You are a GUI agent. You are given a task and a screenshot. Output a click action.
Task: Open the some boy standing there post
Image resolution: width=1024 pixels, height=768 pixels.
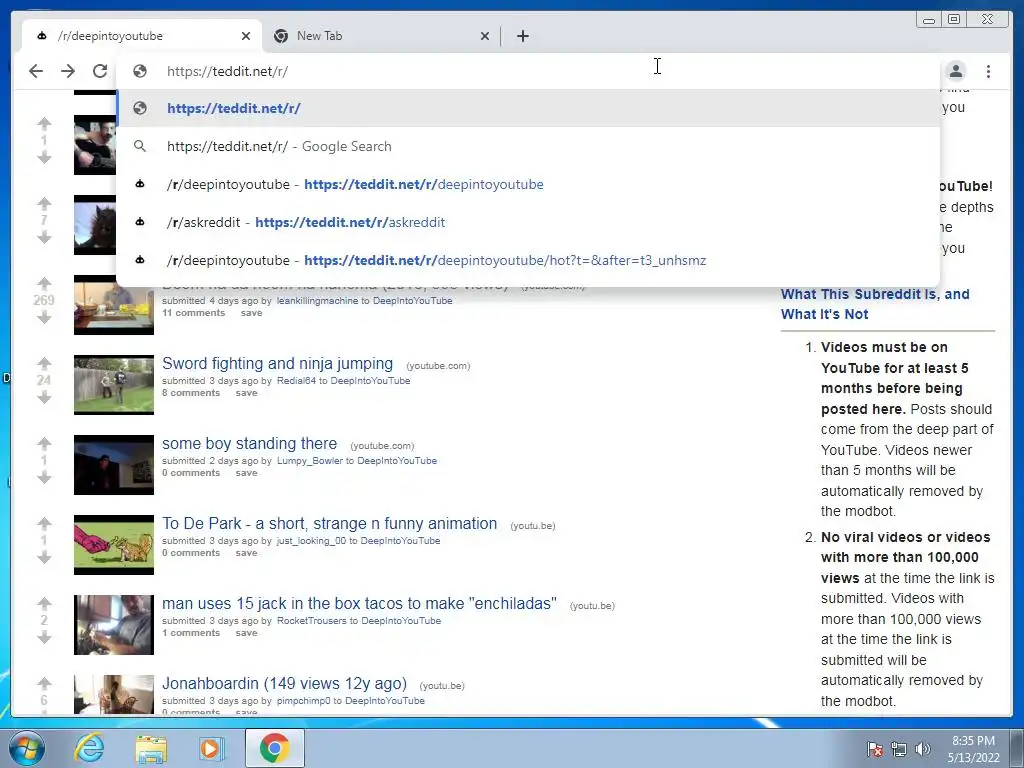249,444
